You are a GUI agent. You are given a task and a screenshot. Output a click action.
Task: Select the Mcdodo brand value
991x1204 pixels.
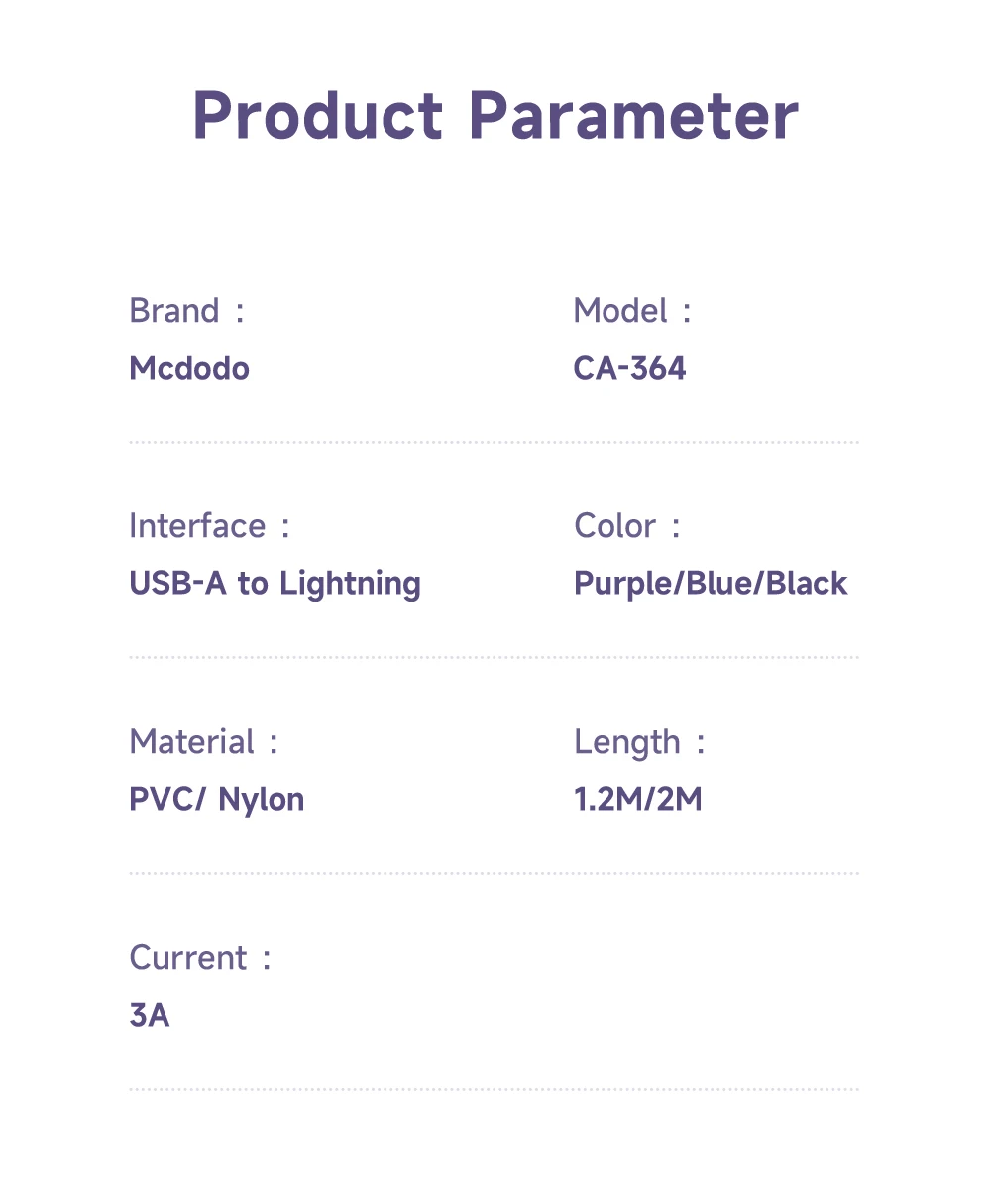[x=189, y=369]
